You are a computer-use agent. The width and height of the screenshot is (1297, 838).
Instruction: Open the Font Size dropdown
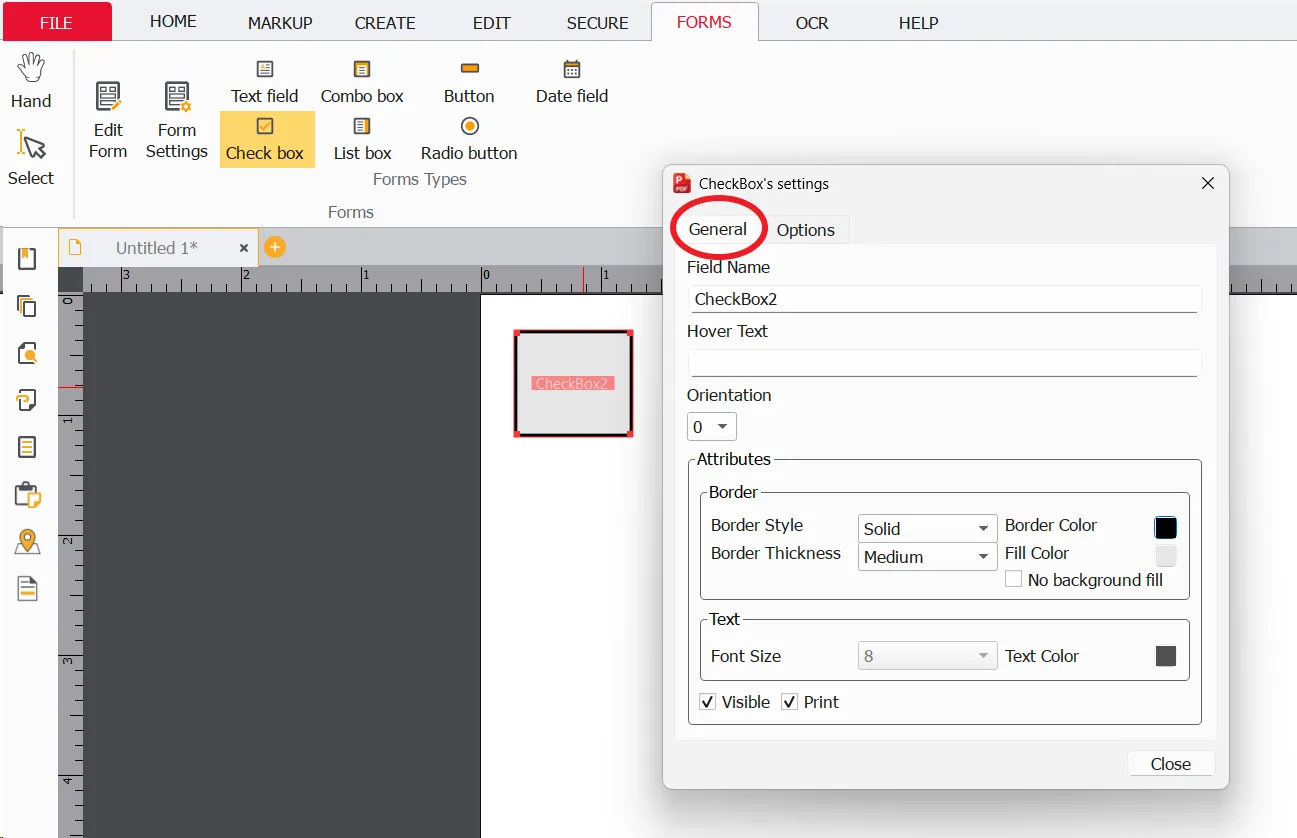click(928, 656)
